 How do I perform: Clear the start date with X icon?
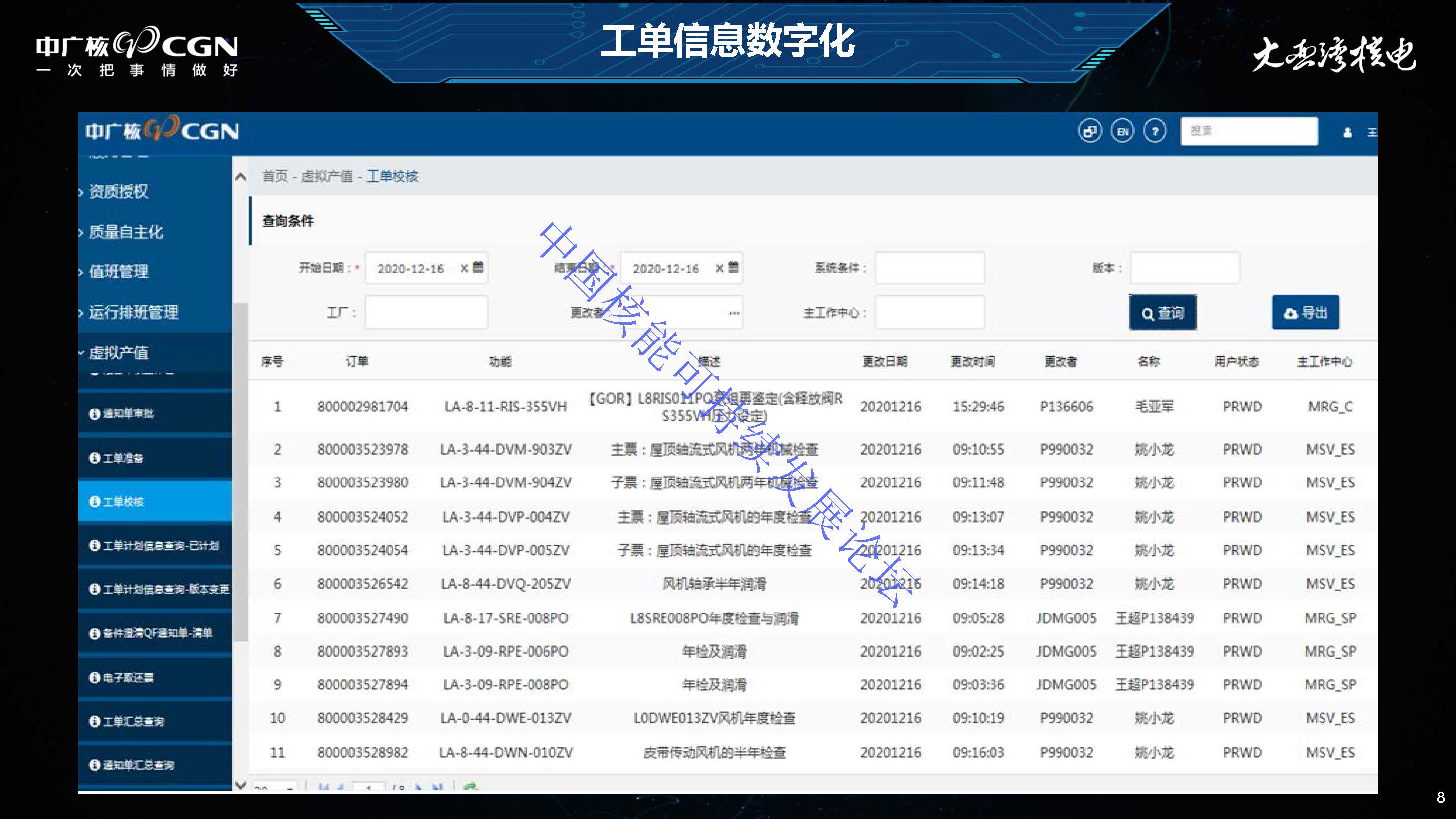click(x=464, y=268)
